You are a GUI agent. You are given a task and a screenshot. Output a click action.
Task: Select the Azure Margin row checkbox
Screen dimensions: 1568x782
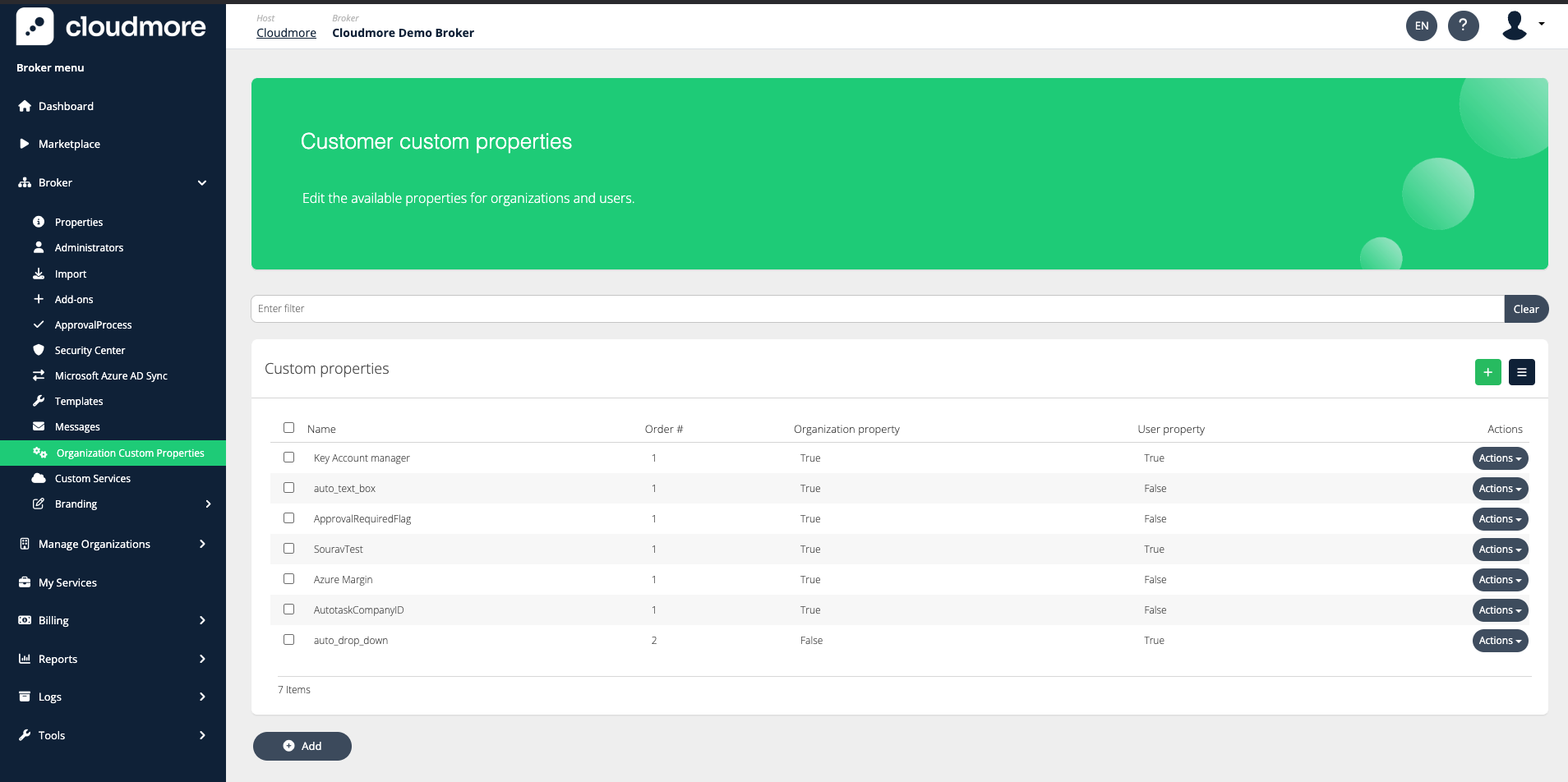coord(288,579)
